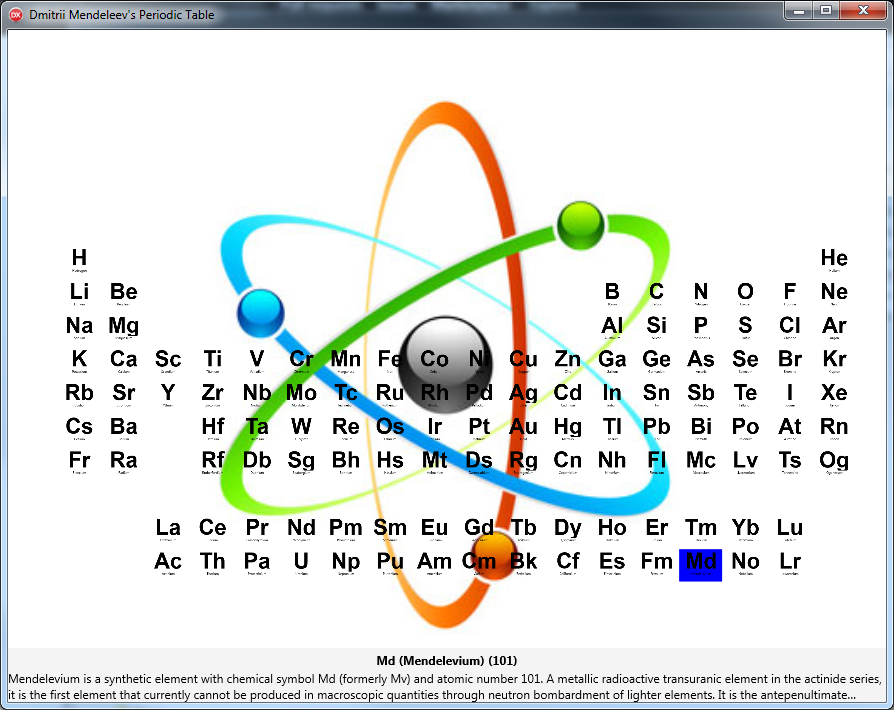Choose the Cl element
This screenshot has width=894, height=710.
pos(790,327)
